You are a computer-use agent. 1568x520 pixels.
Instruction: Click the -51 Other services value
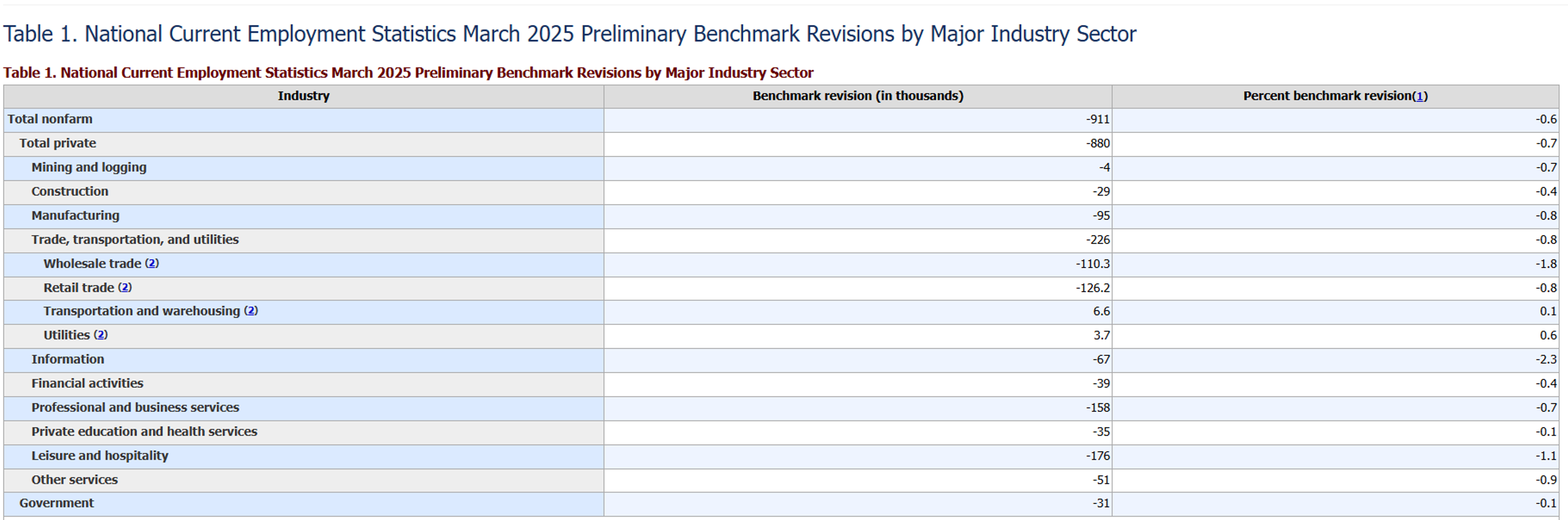click(1101, 480)
